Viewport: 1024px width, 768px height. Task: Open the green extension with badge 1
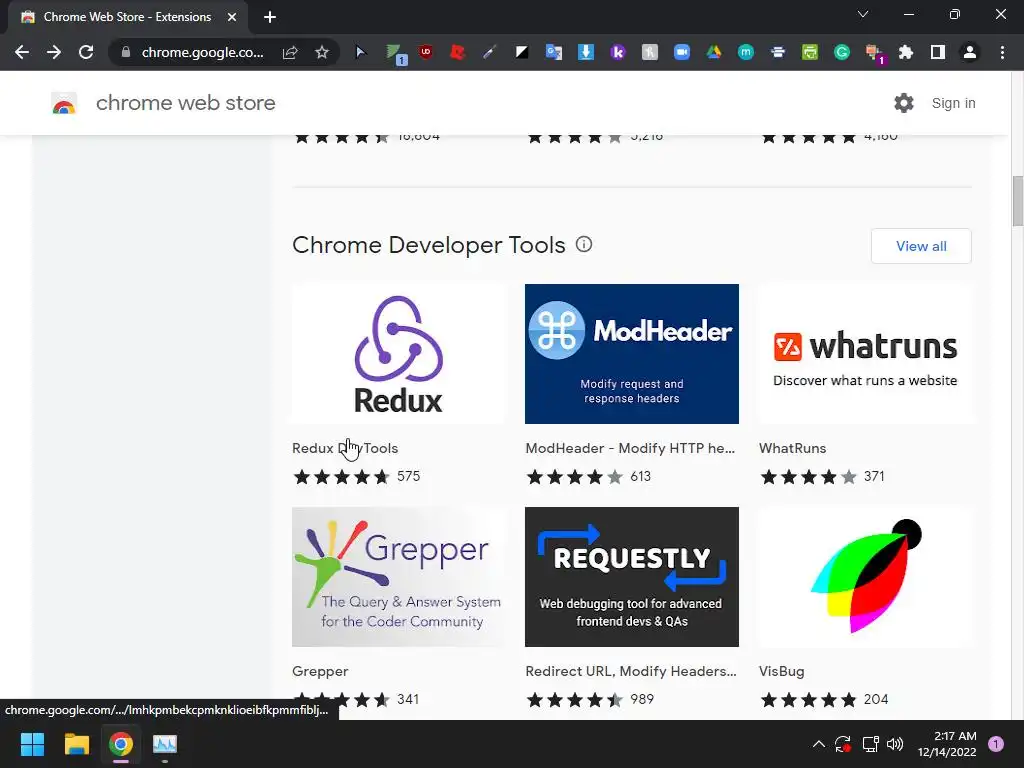[395, 54]
